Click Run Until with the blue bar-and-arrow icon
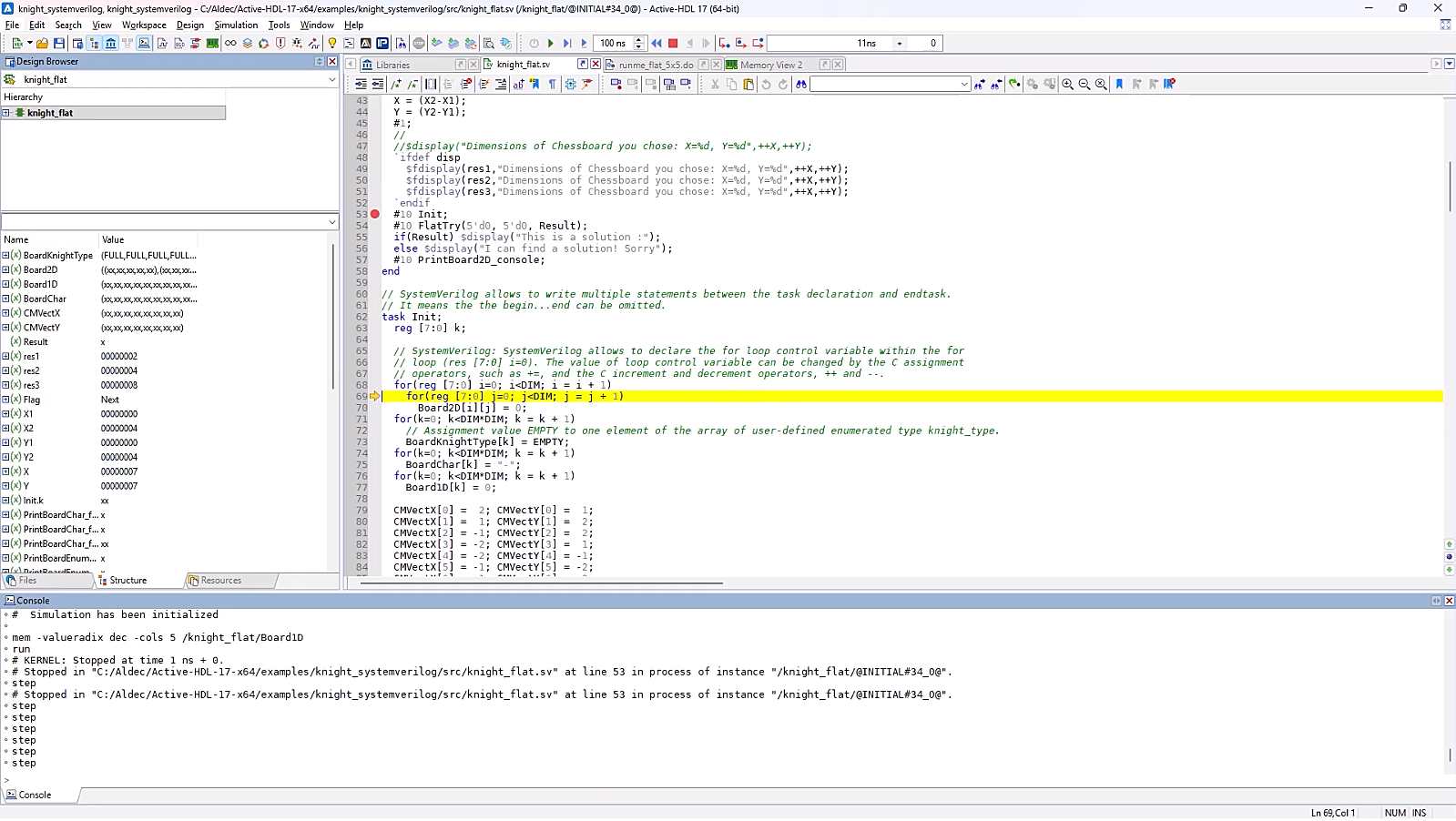Screen dimensions: 1456x821 click(567, 43)
